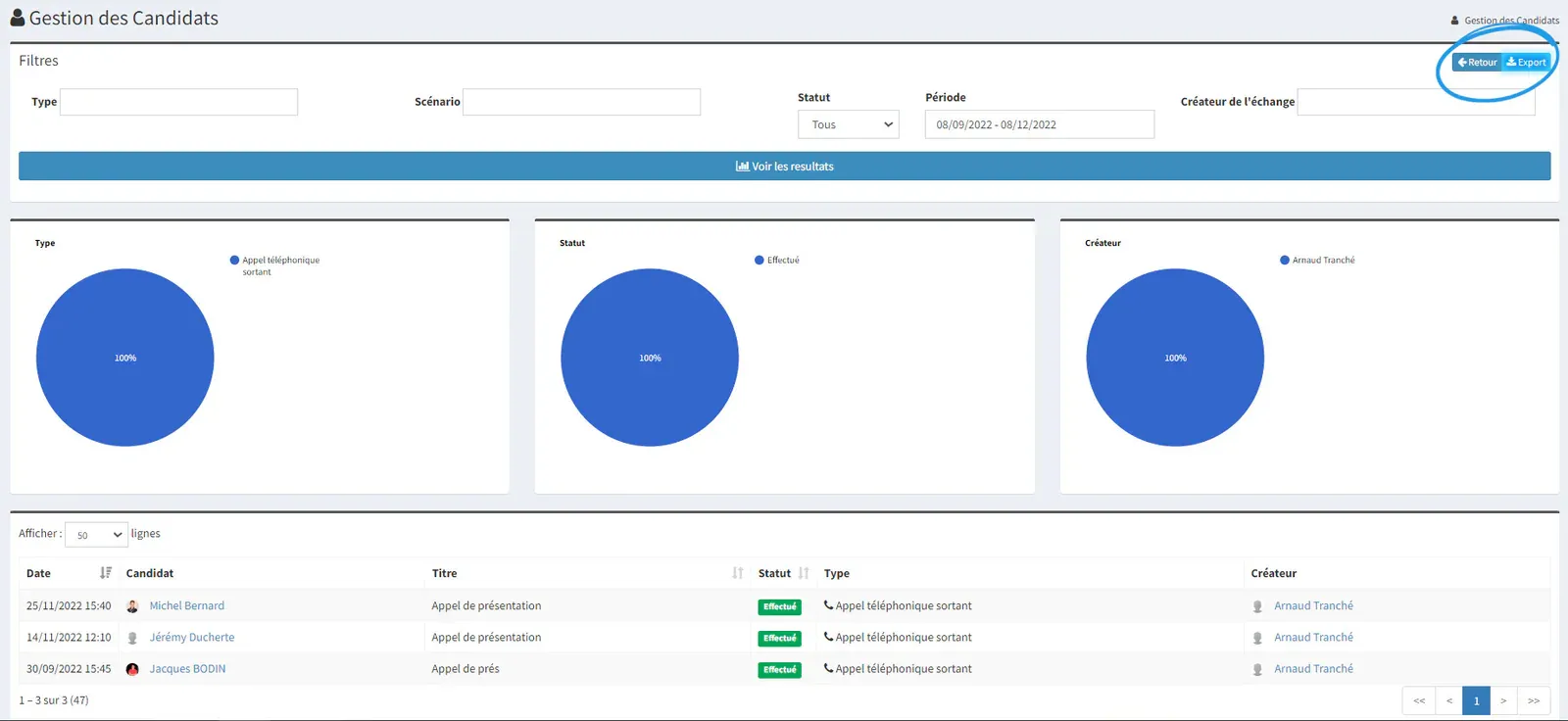Click phone icon in Jérémy Ducherte row
This screenshot has height=721, width=1568.
tap(829, 637)
